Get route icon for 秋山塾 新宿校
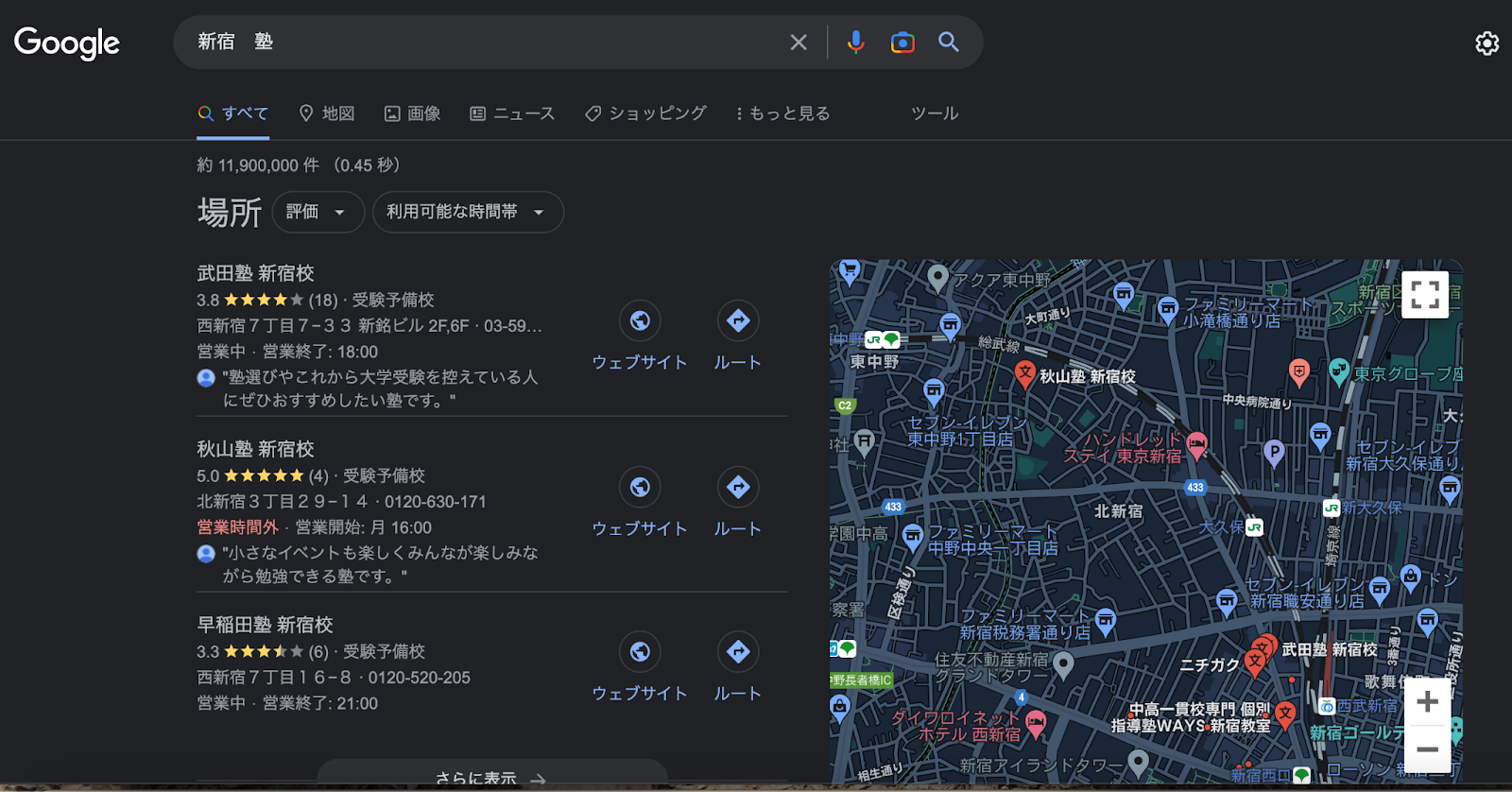The height and width of the screenshot is (792, 1512). 738,488
